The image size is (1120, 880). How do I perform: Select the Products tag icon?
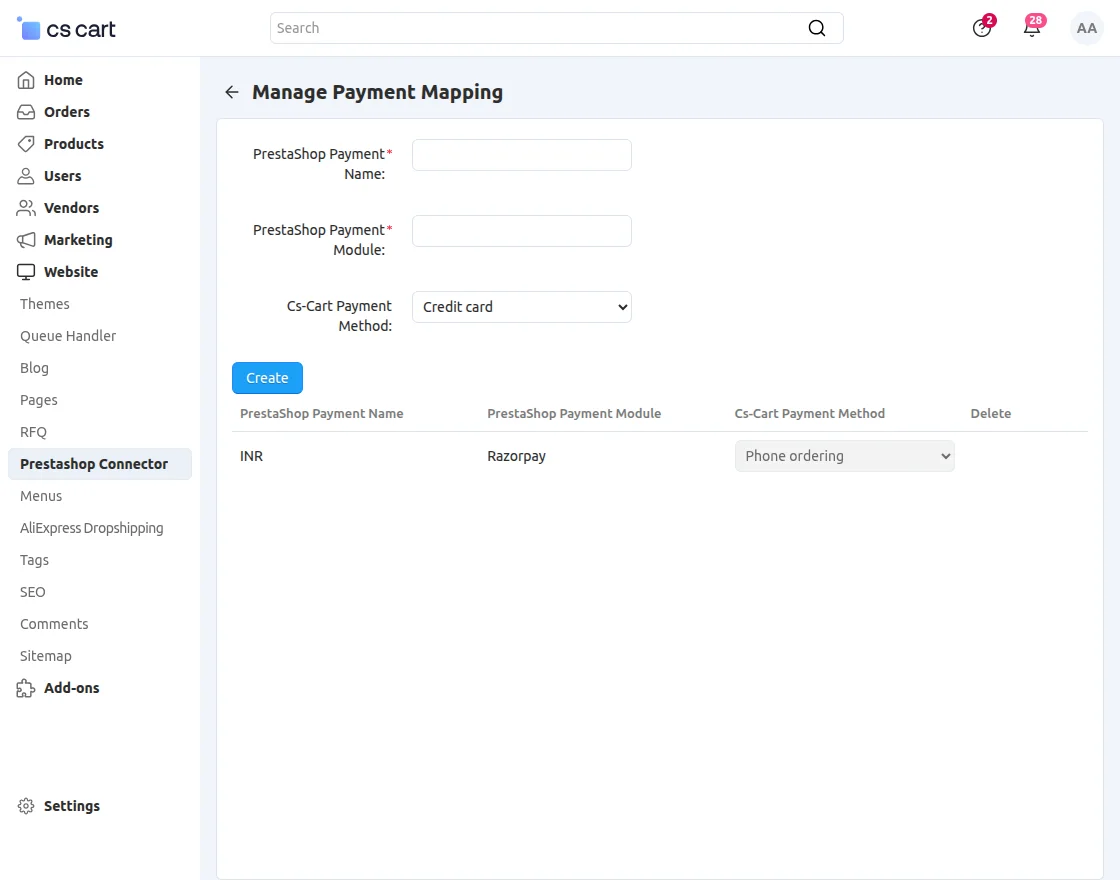click(27, 144)
